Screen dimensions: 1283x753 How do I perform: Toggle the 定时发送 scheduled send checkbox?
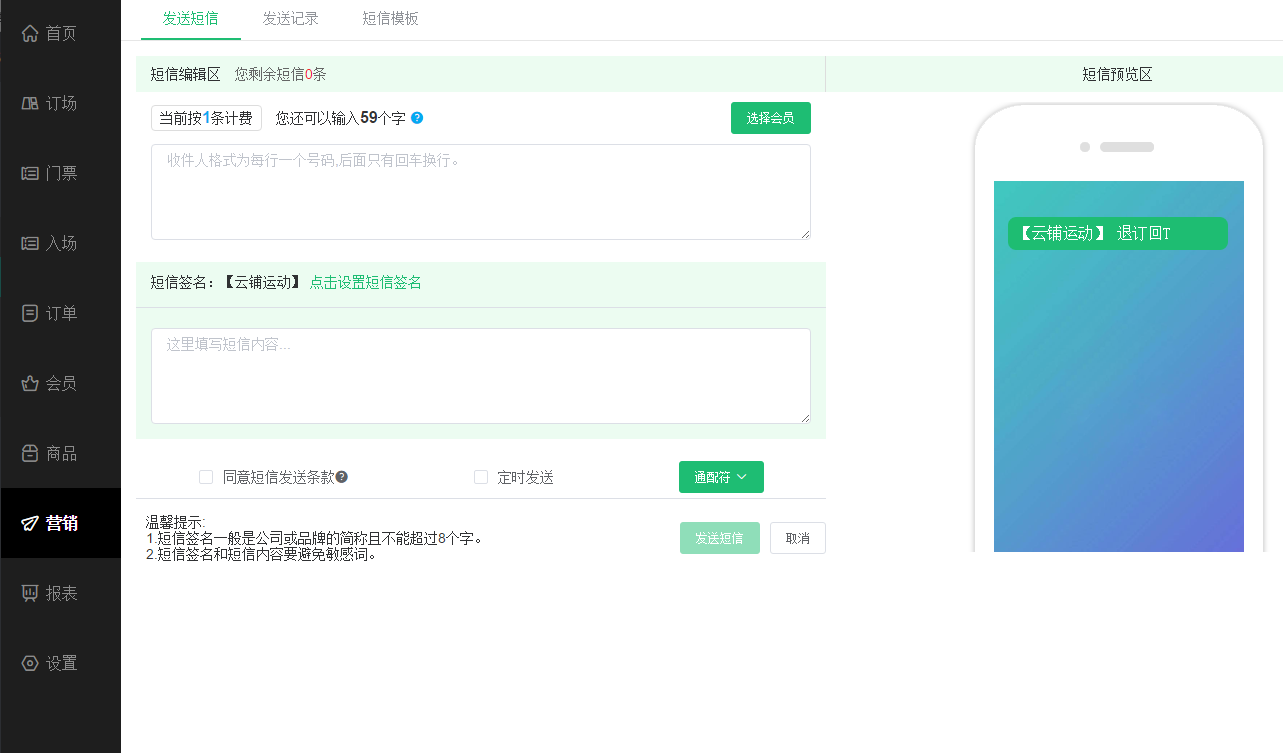click(480, 477)
